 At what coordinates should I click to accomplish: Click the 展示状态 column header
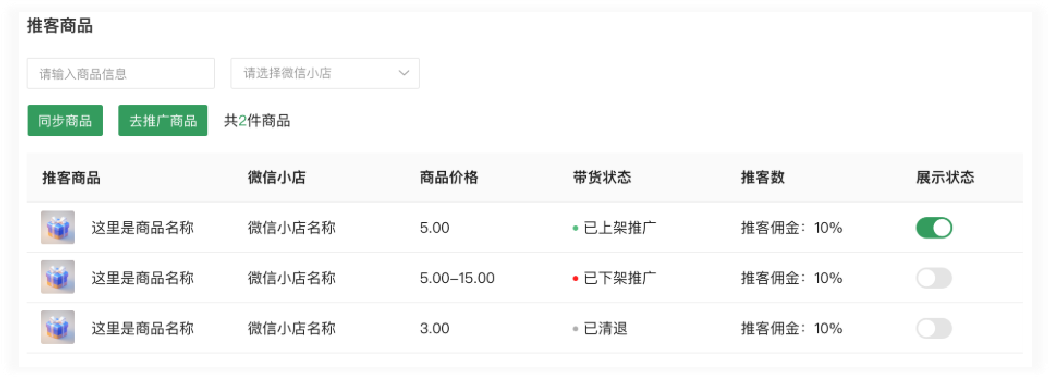click(x=945, y=178)
